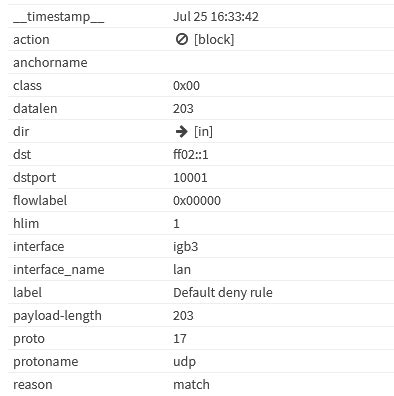This screenshot has width=394, height=396.
Task: Select the Default deny rule label
Action: 223,293
